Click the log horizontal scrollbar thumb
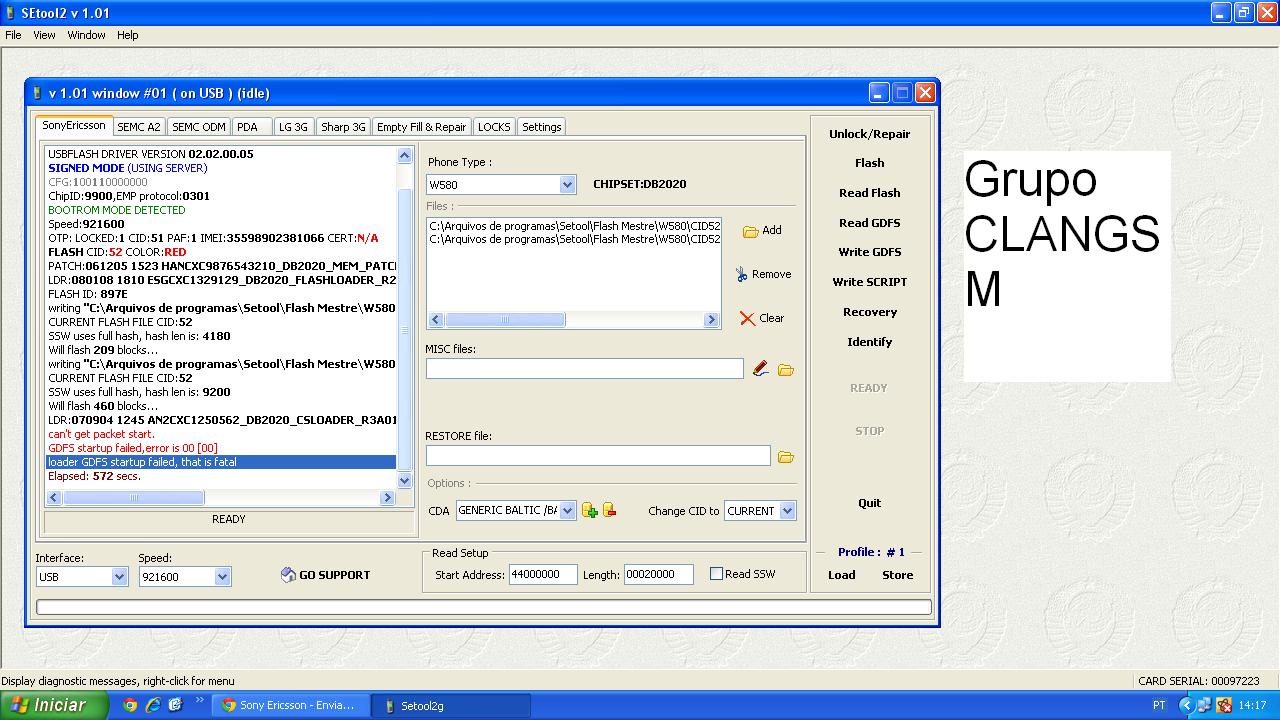Screen dimensions: 1280x720 pyautogui.click(x=133, y=498)
